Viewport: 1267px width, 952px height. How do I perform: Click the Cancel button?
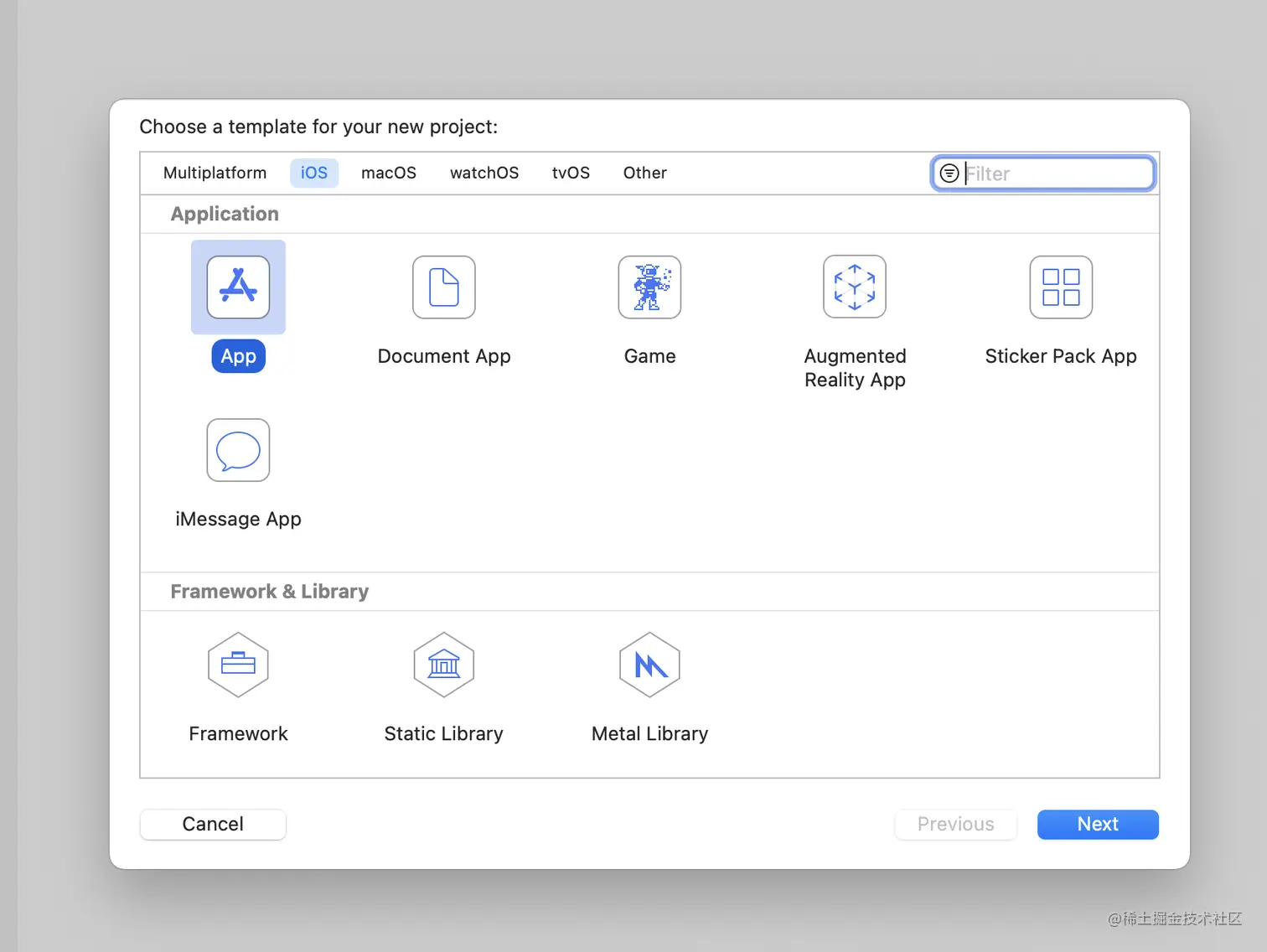pyautogui.click(x=213, y=825)
